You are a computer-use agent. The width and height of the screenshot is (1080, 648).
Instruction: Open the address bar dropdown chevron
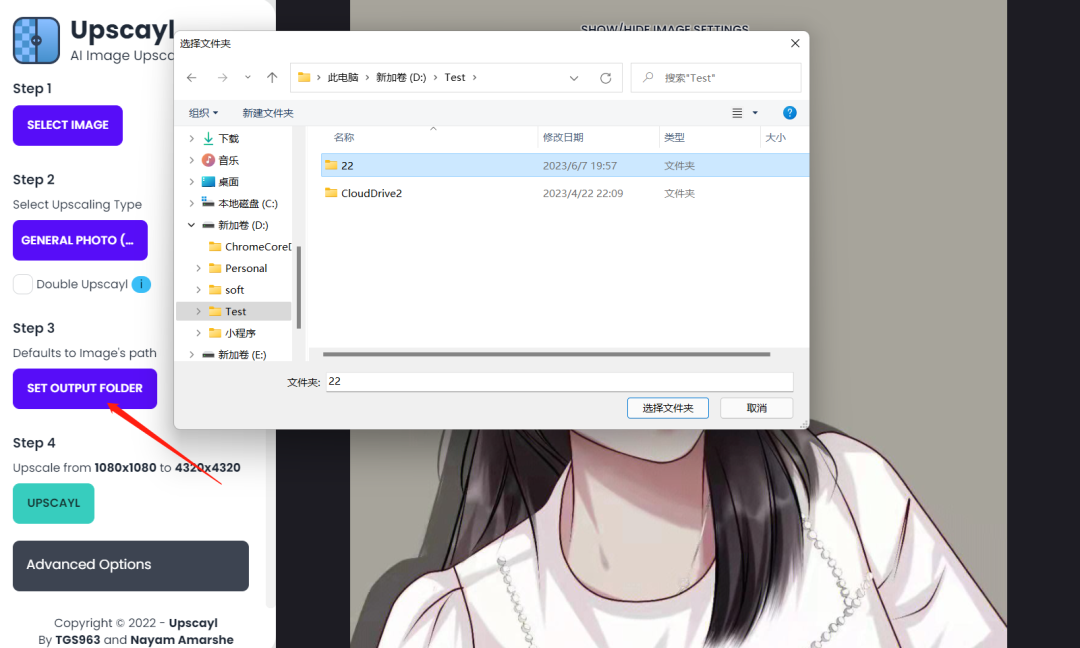tap(573, 77)
